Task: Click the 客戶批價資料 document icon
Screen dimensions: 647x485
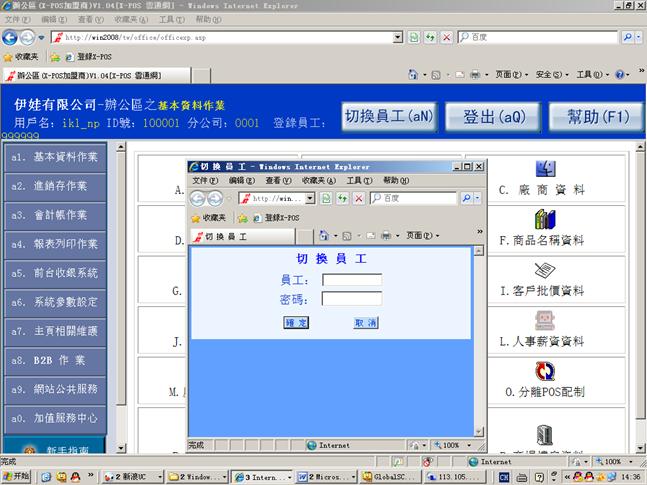Action: (x=545, y=270)
